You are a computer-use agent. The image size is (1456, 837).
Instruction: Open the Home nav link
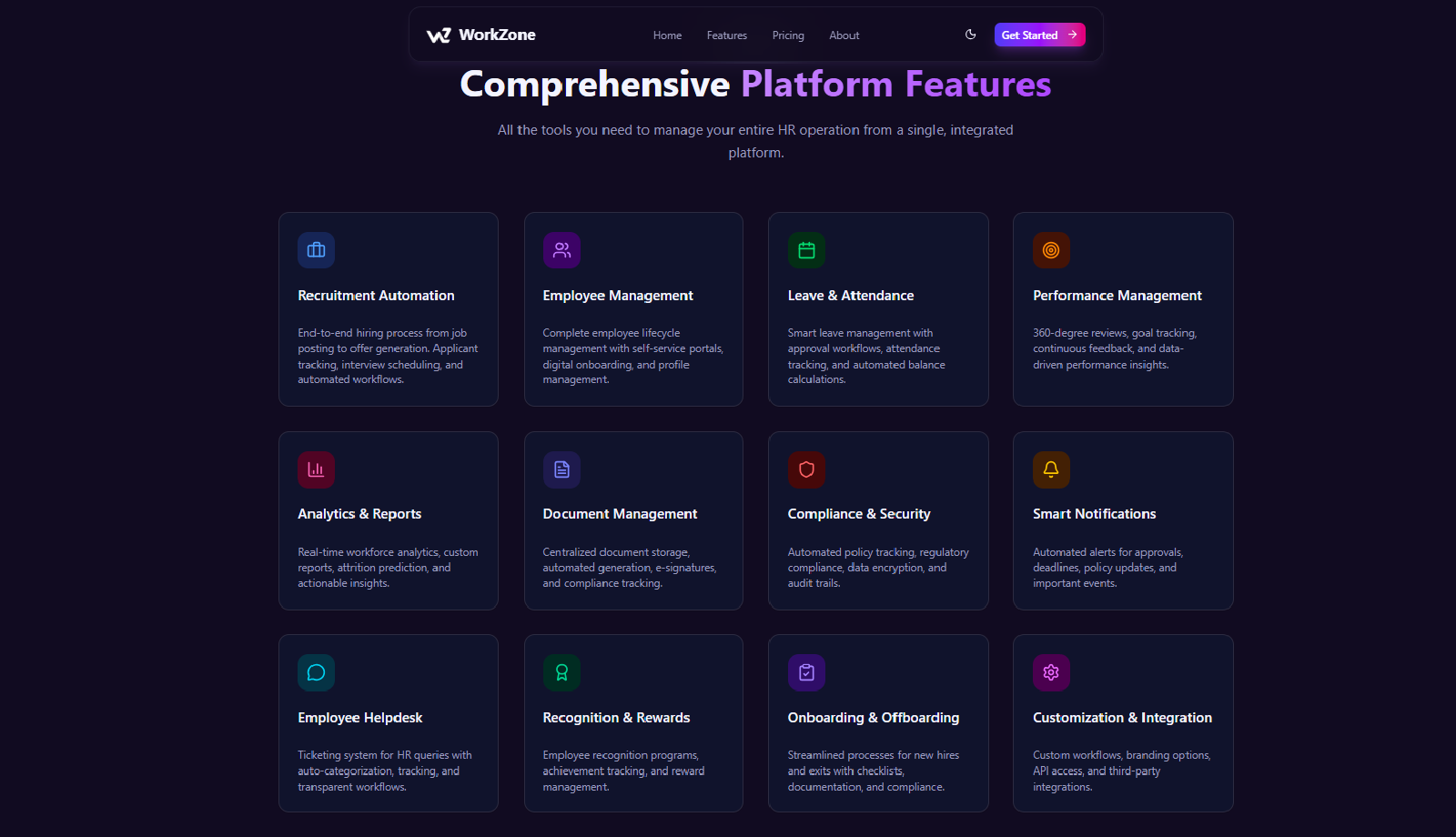pos(667,35)
